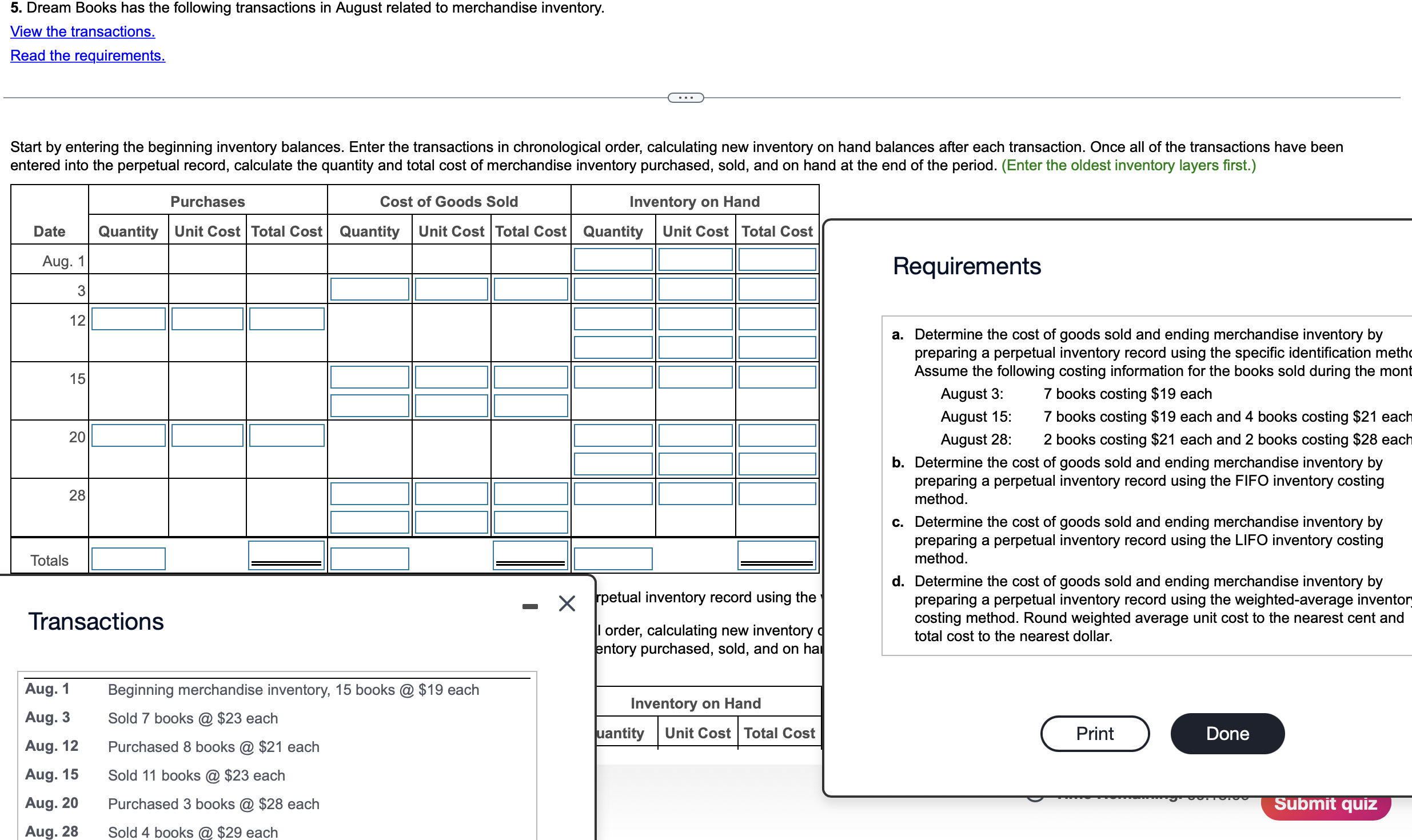Viewport: 1412px width, 840px height.
Task: Click the Aug. 28 Cost of Goods Sold Total Cost field
Action: click(x=530, y=494)
